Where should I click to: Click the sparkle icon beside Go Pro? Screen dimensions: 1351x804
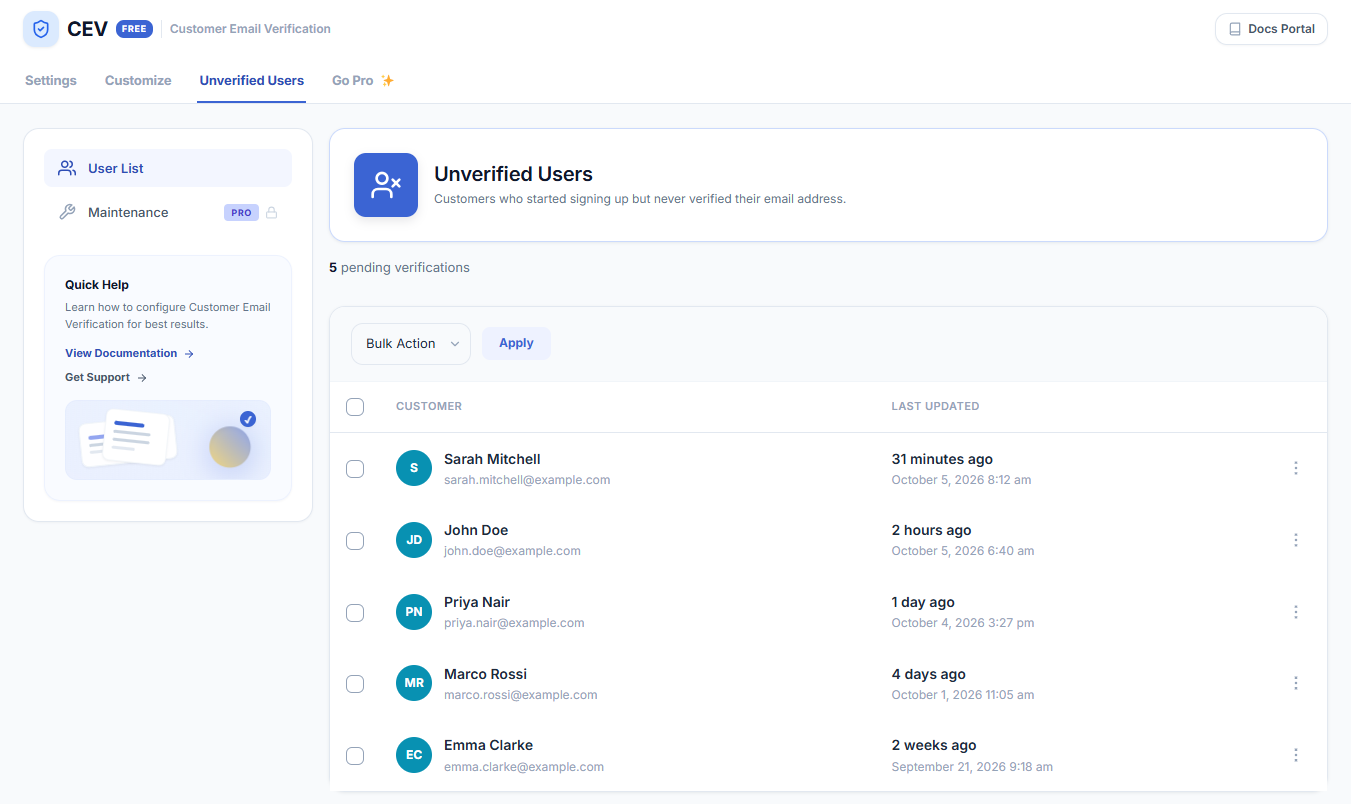pos(388,80)
